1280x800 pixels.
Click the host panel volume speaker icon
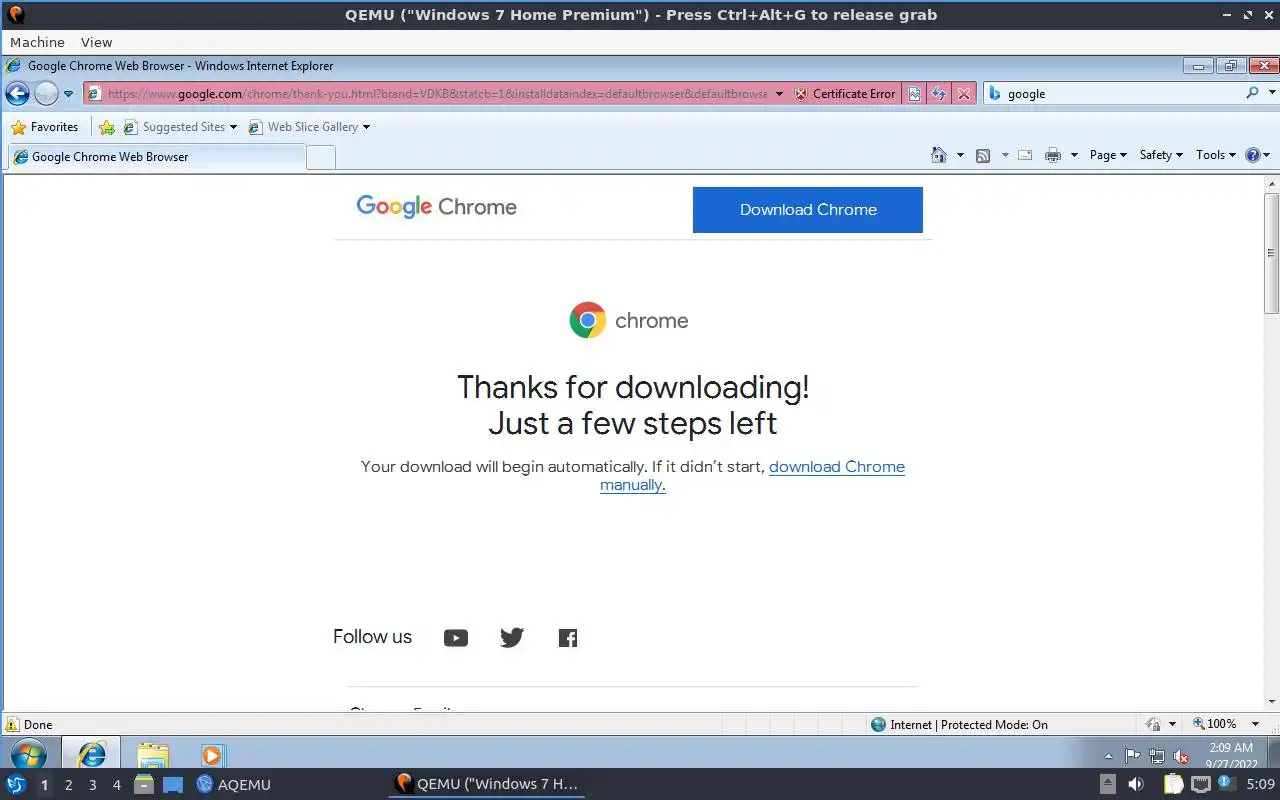tap(1136, 784)
